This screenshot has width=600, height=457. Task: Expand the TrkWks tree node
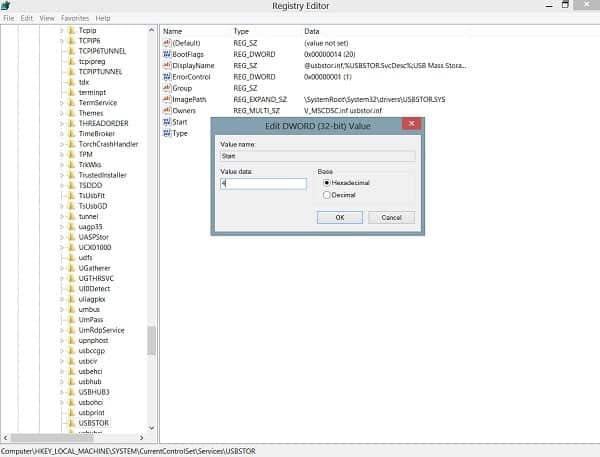pyautogui.click(x=62, y=165)
